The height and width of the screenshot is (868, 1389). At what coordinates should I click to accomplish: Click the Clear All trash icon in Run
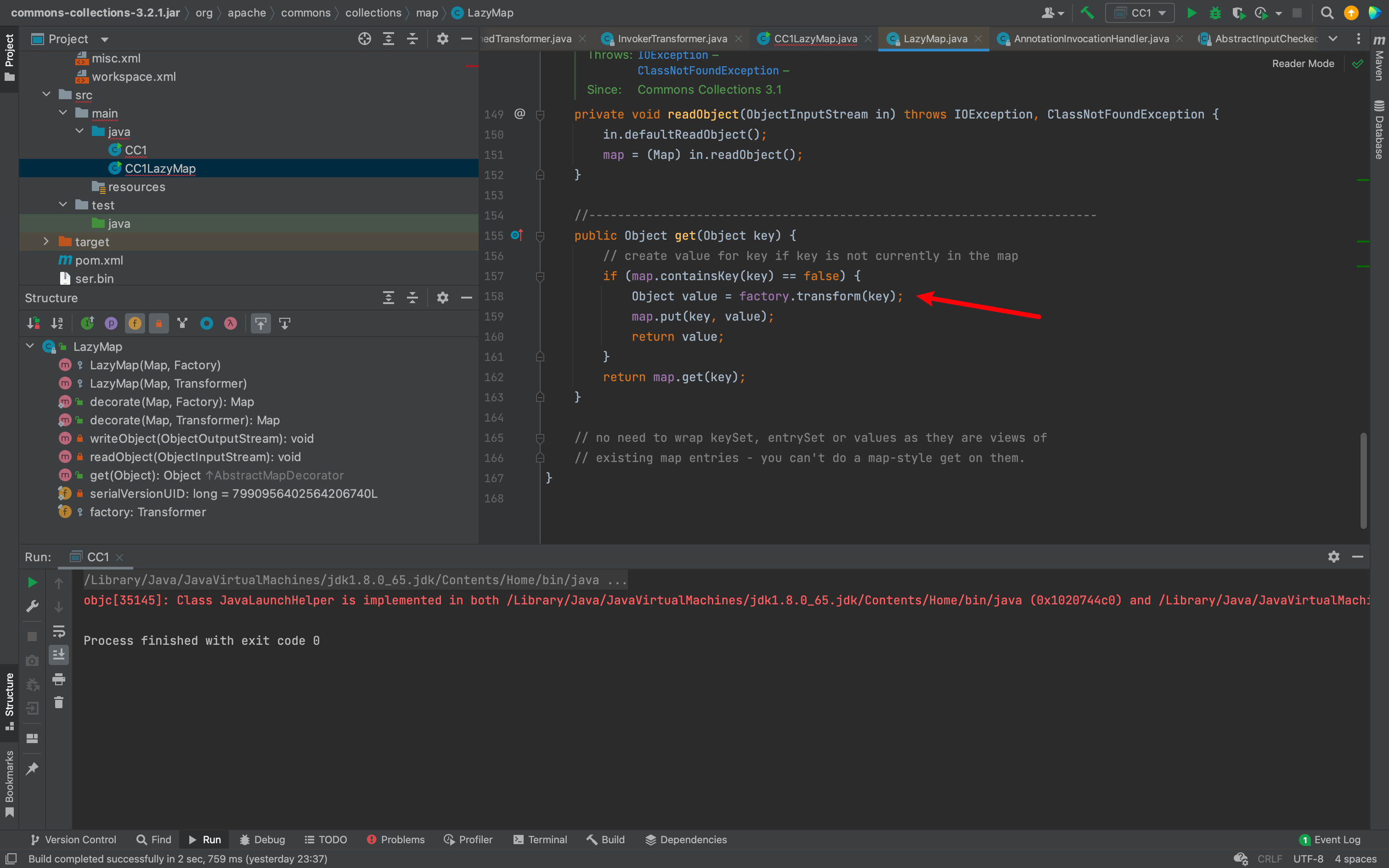(x=58, y=702)
